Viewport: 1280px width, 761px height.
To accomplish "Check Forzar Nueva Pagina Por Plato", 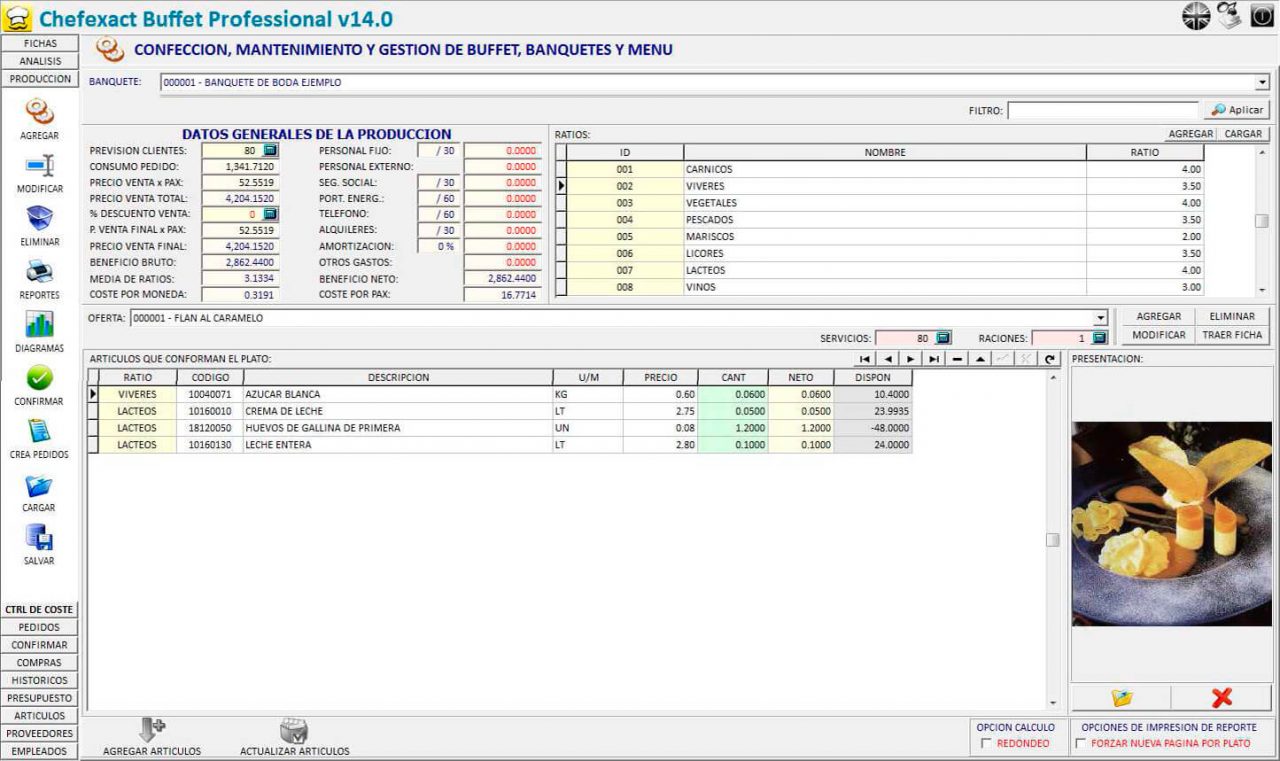I will [1080, 743].
